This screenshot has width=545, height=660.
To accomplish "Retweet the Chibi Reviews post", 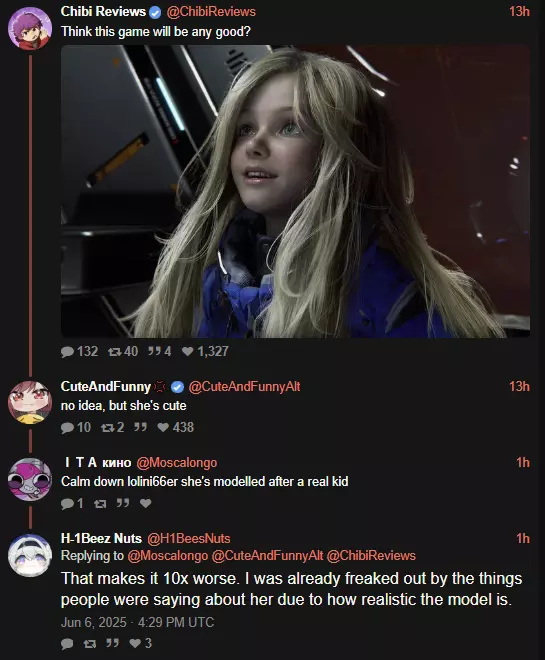I will (x=122, y=351).
